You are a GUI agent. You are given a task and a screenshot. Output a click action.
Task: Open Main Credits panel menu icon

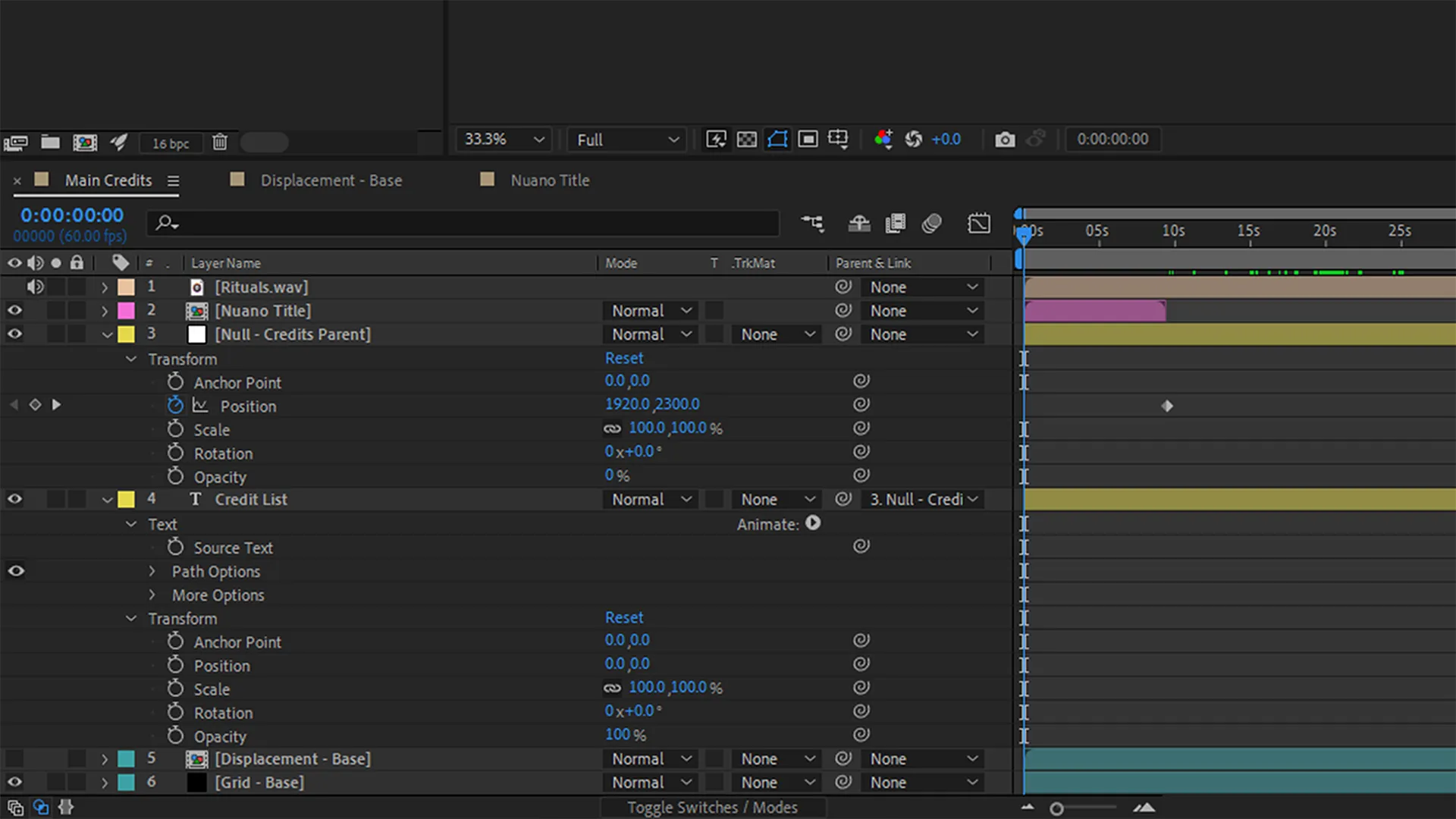173,181
